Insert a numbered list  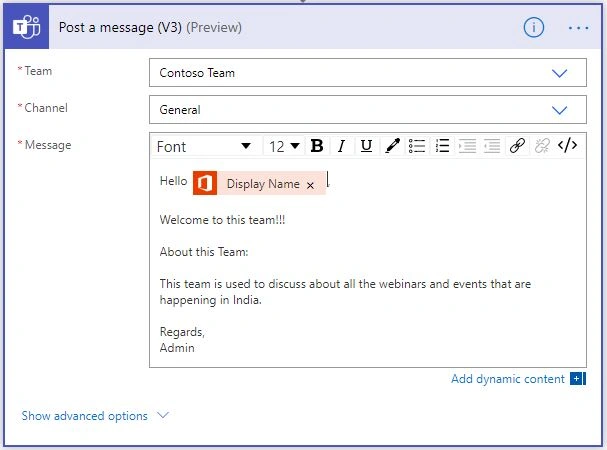coord(442,146)
